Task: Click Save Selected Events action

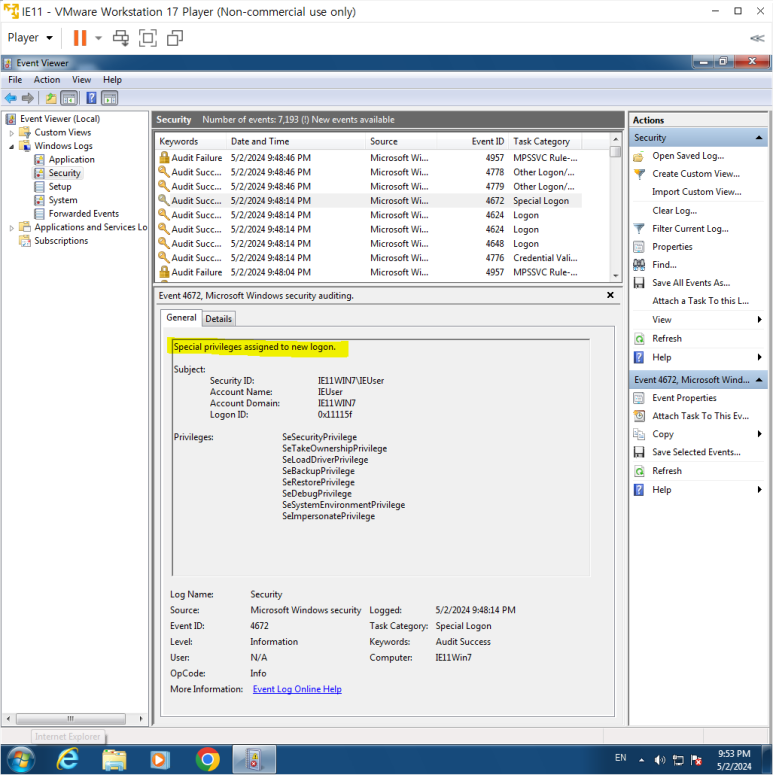Action: 696,452
